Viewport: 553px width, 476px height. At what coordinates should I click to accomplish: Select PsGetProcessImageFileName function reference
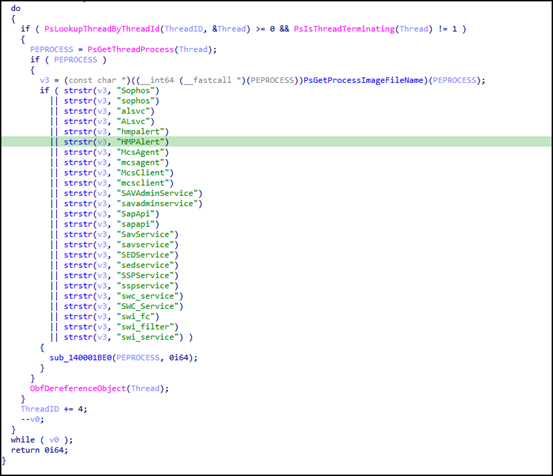[x=363, y=80]
